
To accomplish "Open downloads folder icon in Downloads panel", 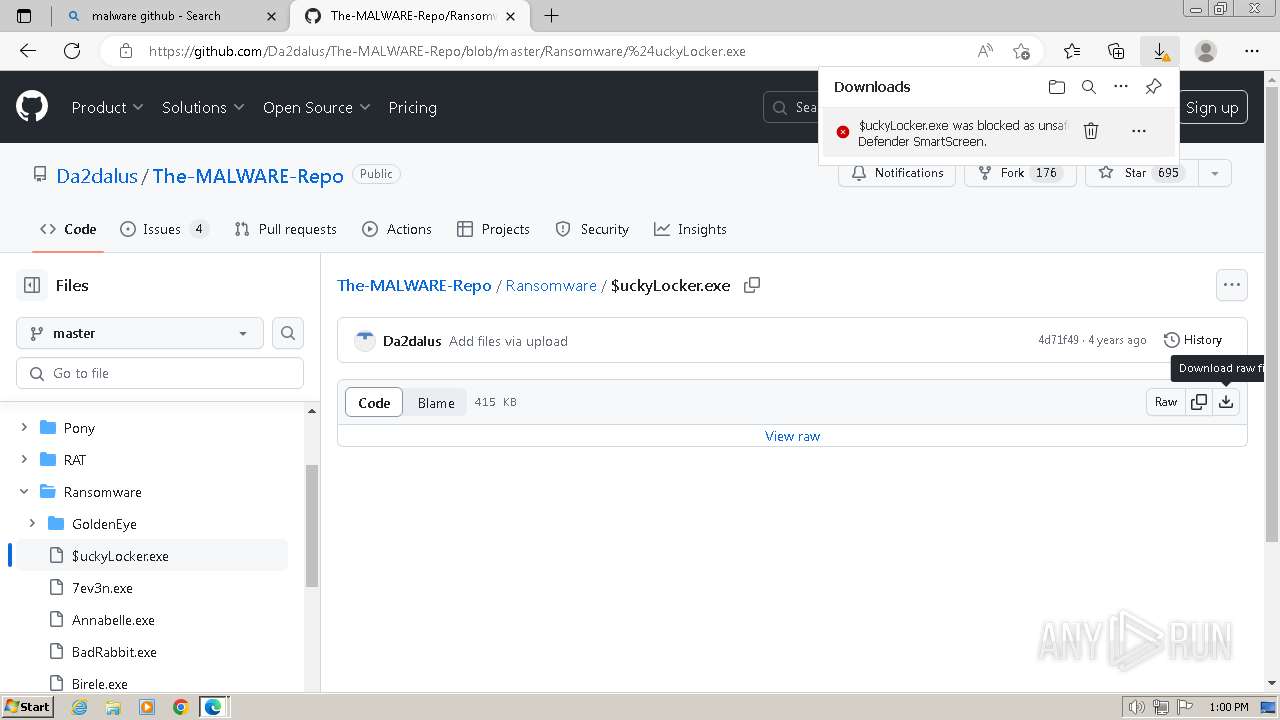I will pyautogui.click(x=1057, y=87).
